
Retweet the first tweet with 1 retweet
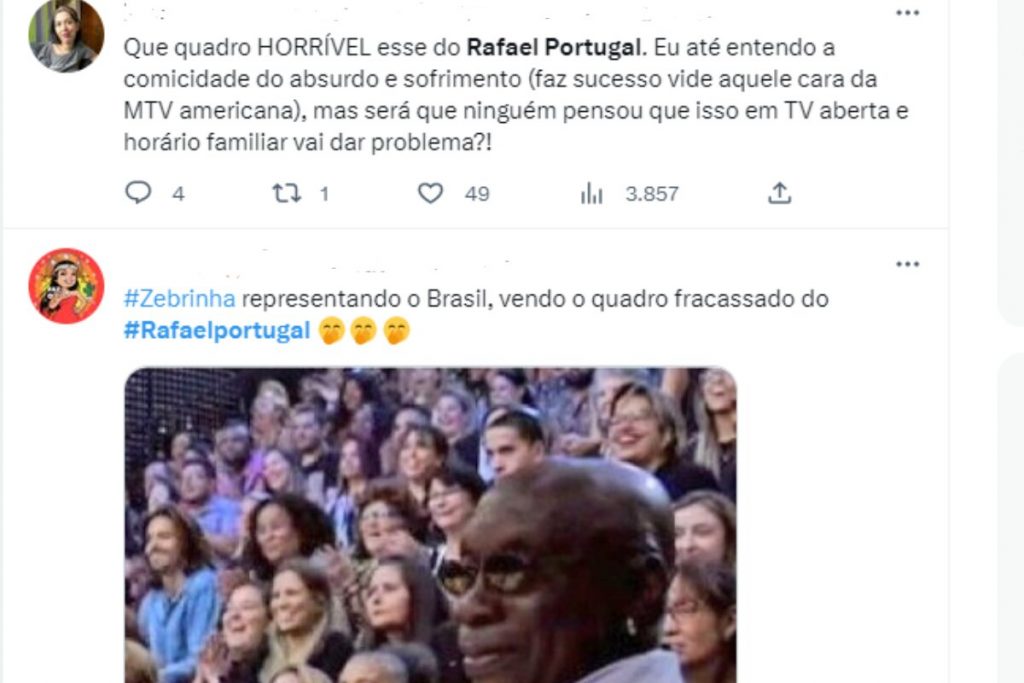286,193
